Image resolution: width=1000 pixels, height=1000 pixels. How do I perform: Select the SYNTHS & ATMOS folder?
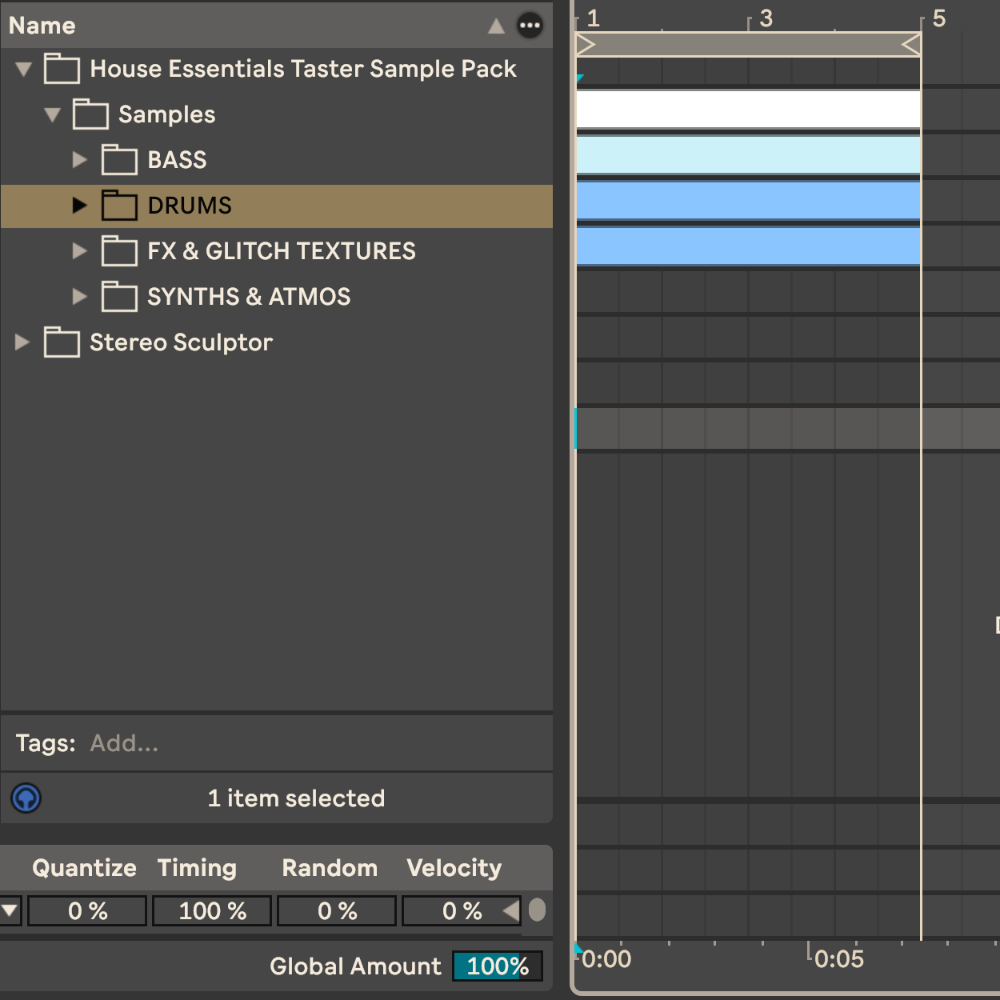(x=248, y=297)
